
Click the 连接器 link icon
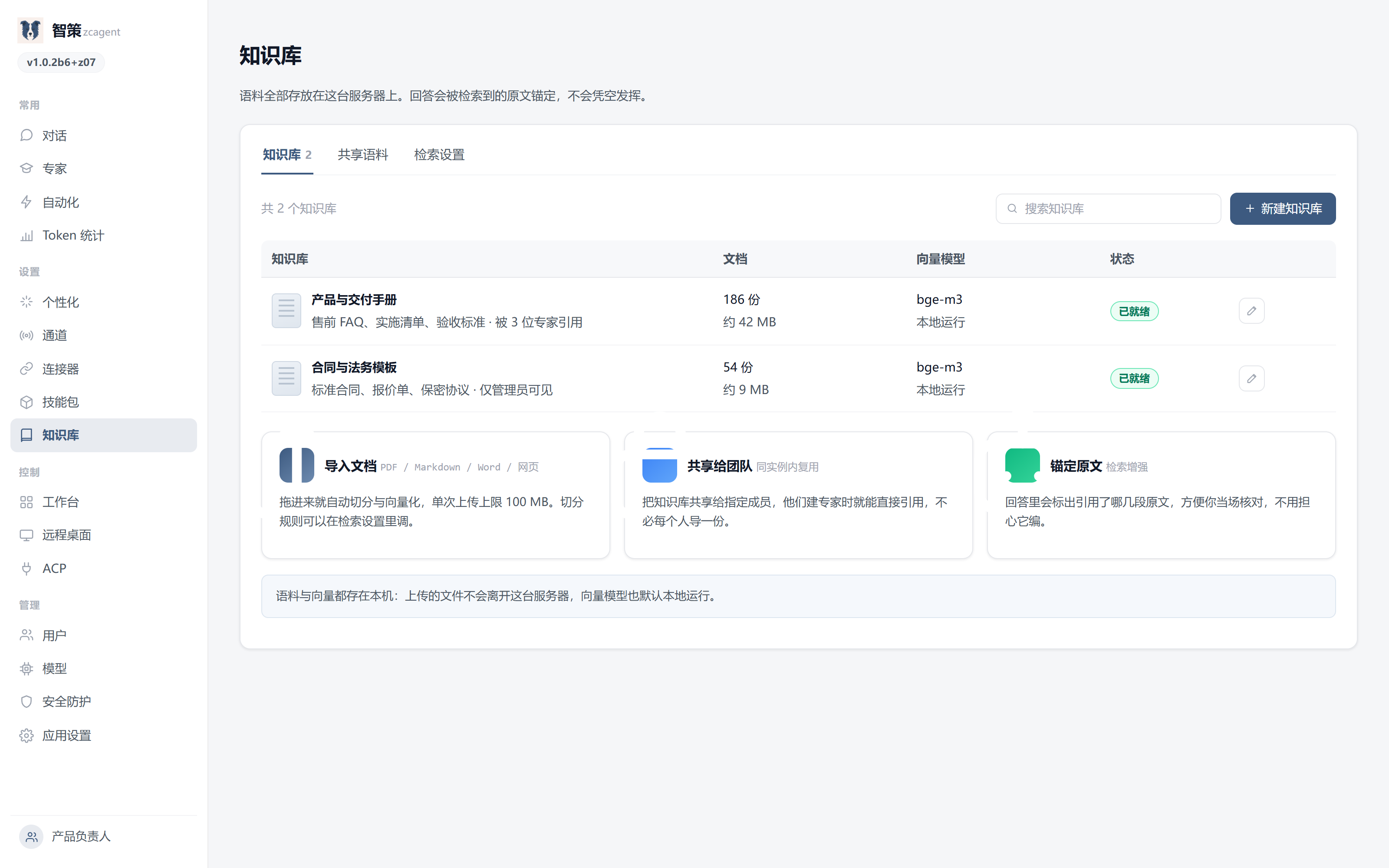(26, 368)
